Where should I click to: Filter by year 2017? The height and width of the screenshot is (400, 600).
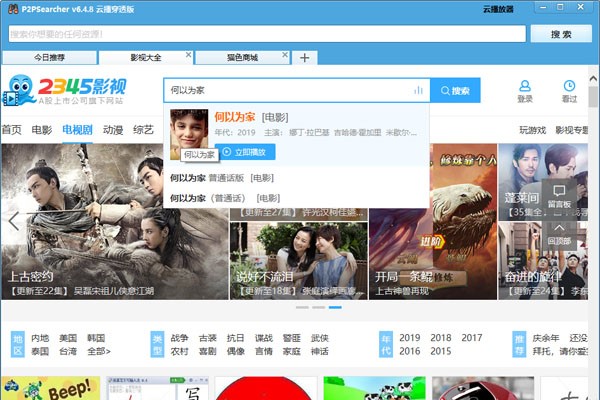[x=471, y=338]
